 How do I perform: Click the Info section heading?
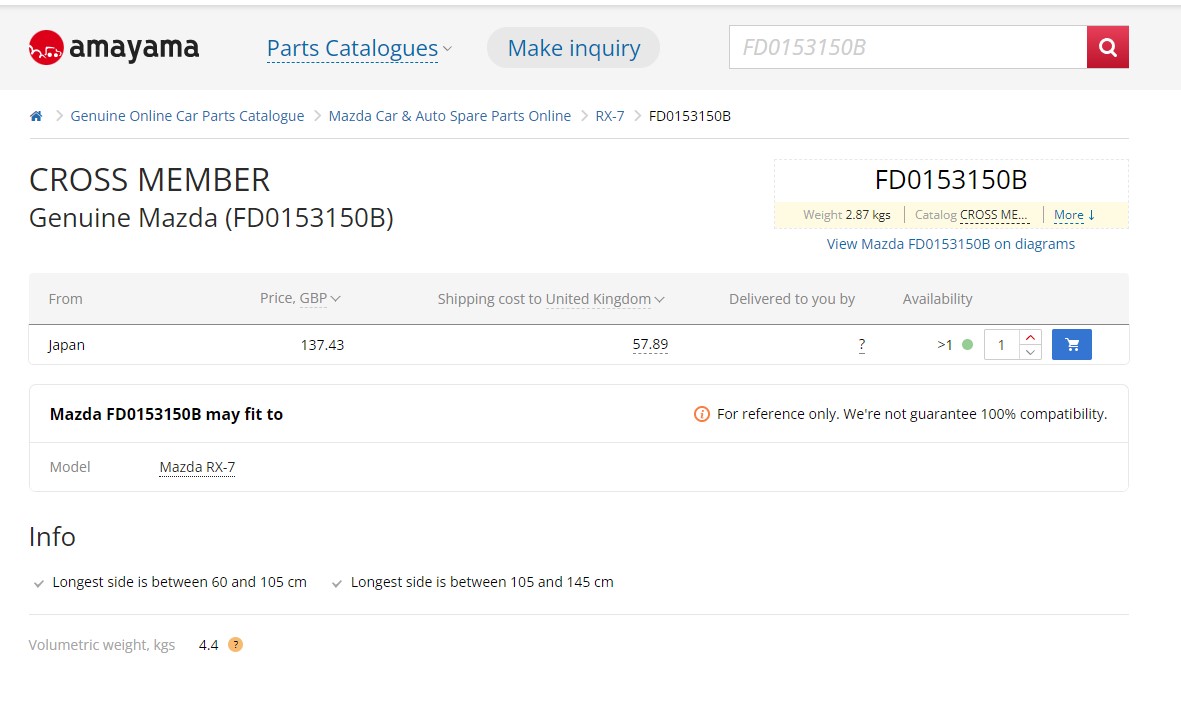click(52, 537)
